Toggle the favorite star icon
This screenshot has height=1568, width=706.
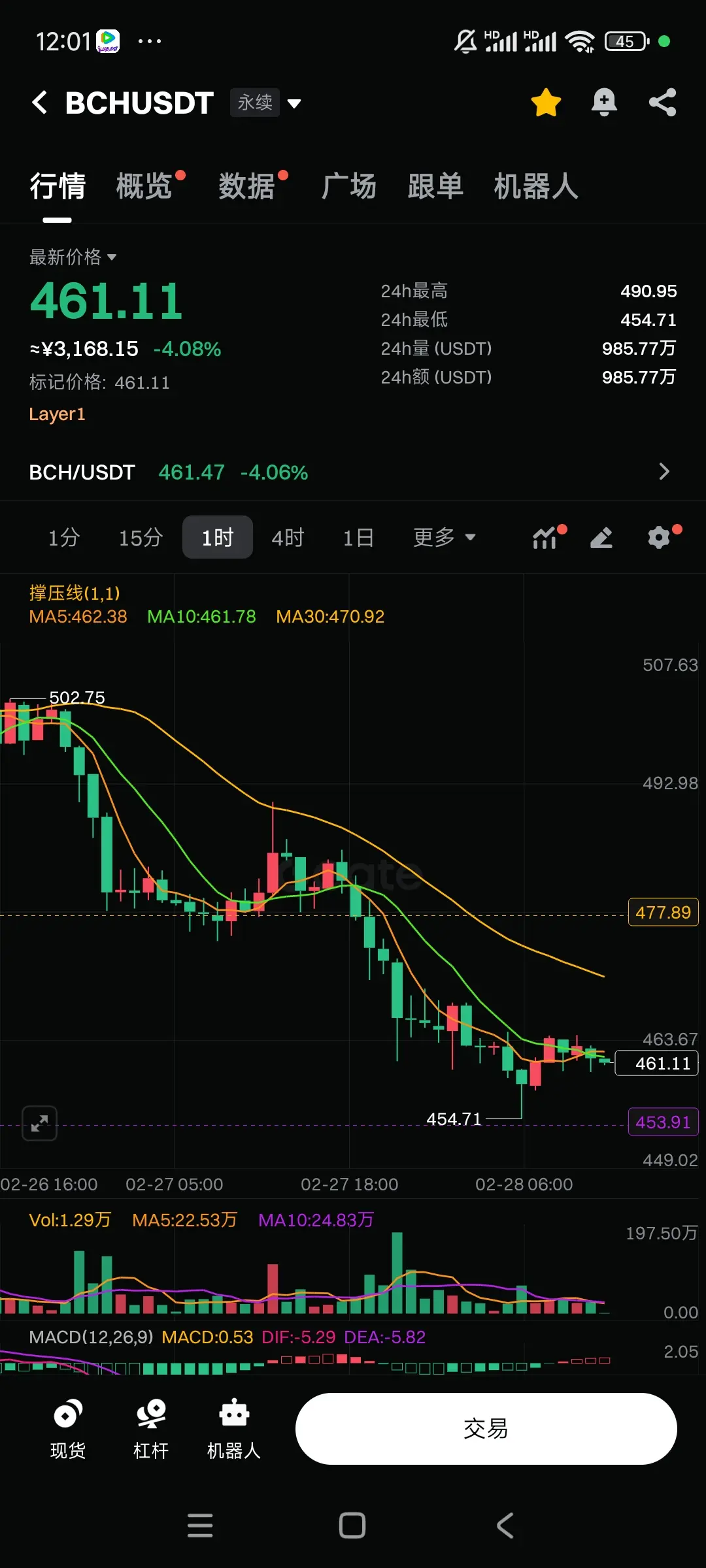point(546,103)
